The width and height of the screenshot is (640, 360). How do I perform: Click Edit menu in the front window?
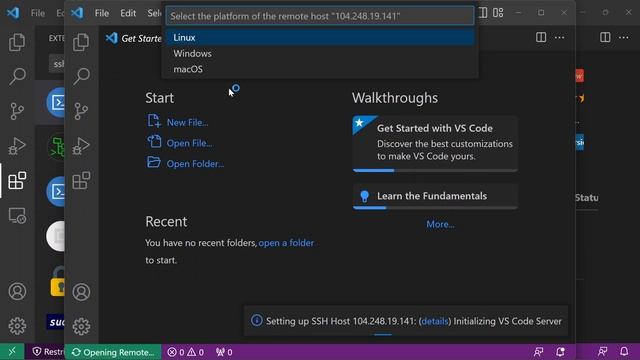click(x=128, y=13)
